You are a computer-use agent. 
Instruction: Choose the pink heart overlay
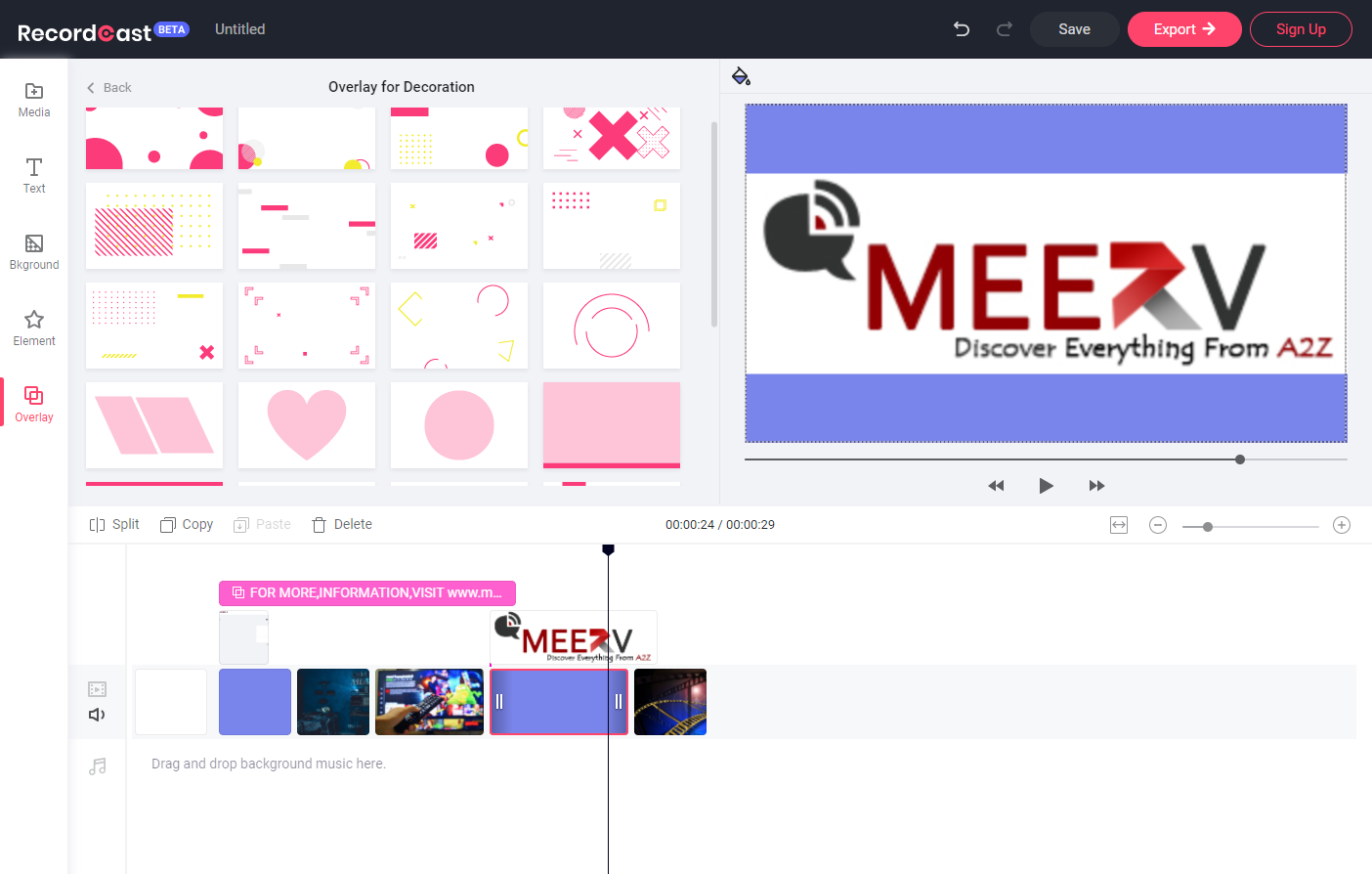click(x=307, y=425)
